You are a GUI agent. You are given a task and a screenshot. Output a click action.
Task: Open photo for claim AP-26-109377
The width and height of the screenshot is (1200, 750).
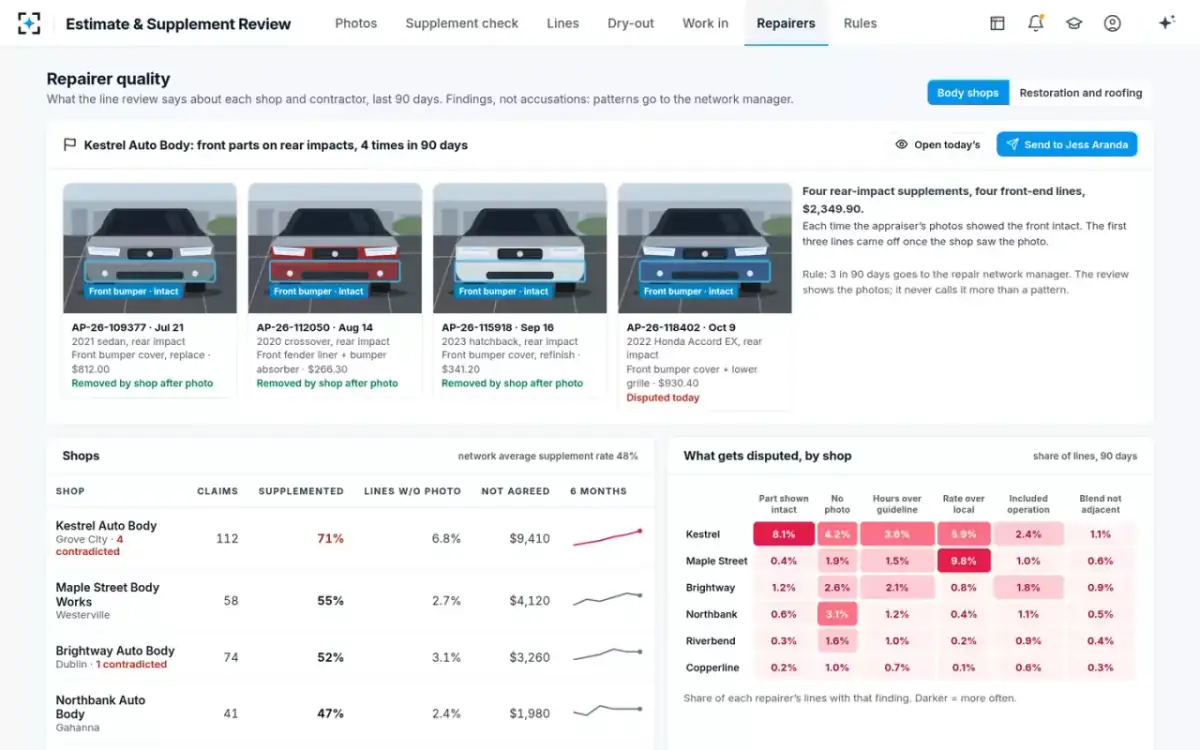pos(150,248)
